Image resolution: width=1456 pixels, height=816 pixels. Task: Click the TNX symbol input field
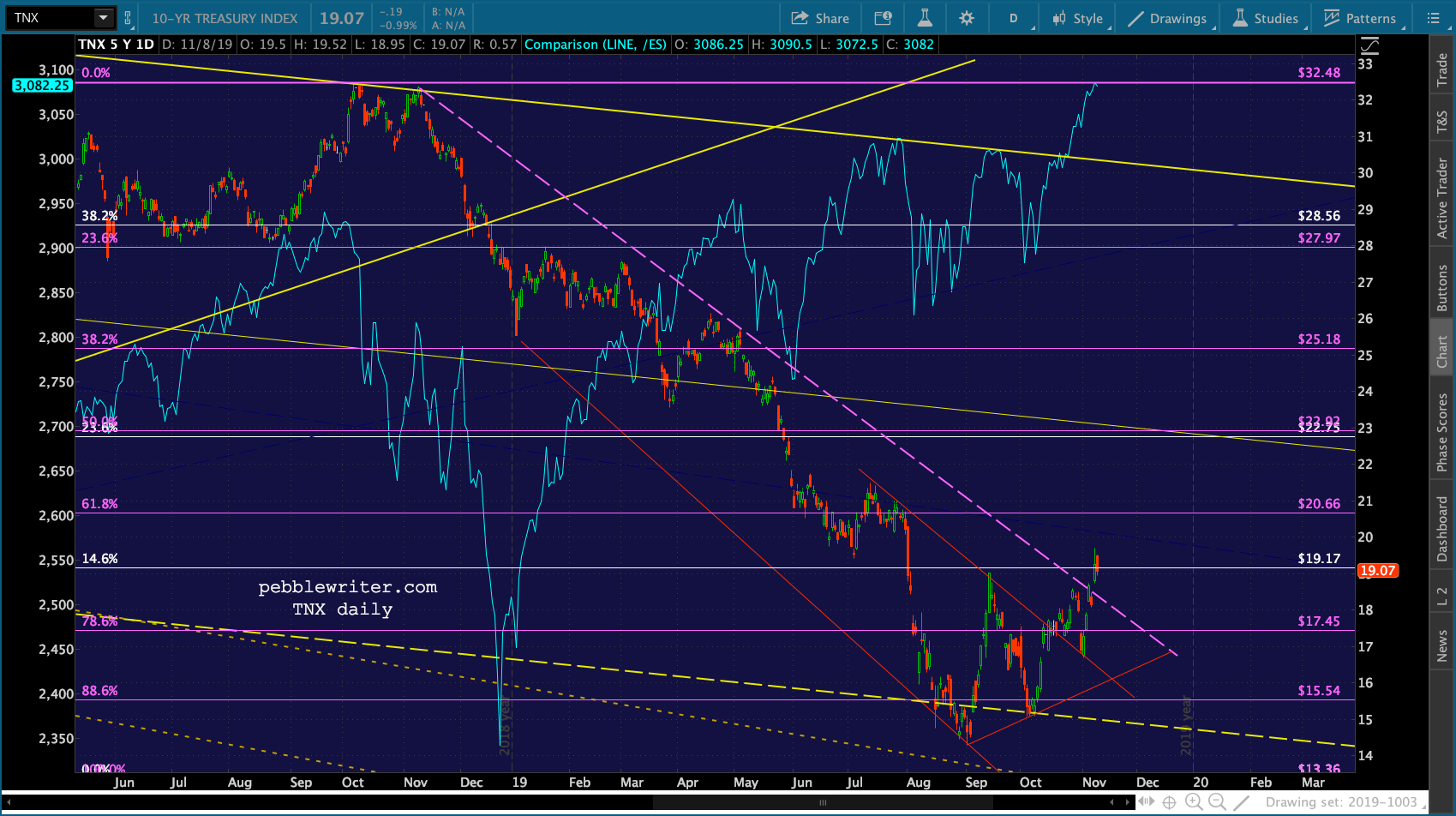[50, 18]
